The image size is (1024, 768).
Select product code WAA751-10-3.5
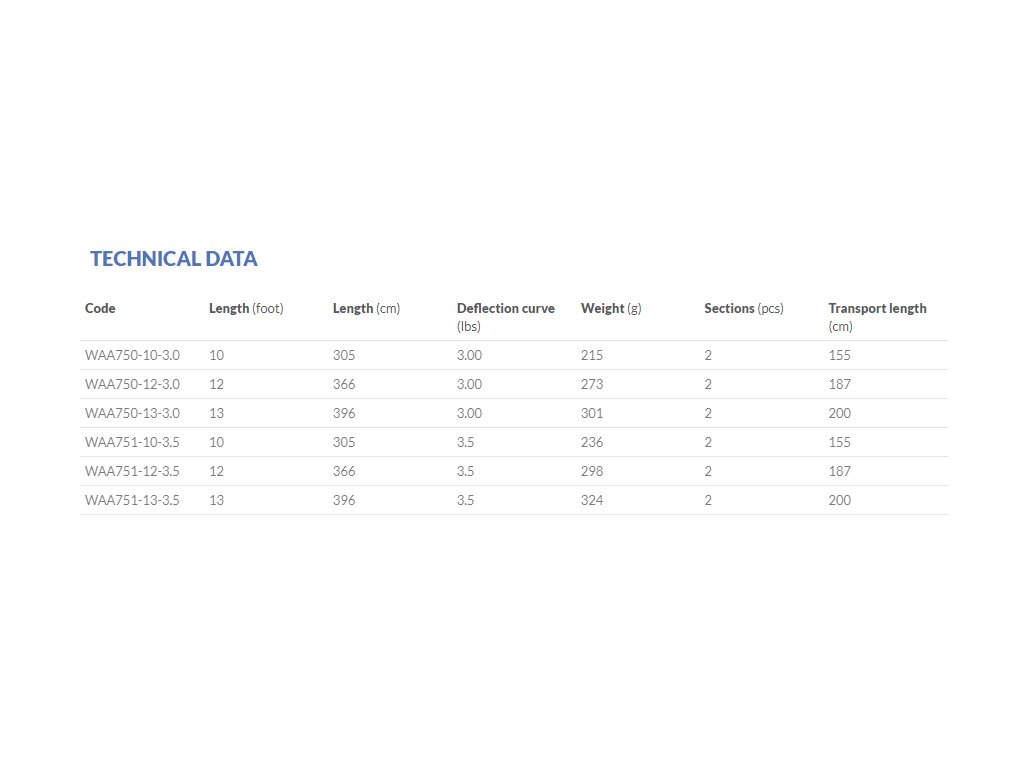pos(132,443)
